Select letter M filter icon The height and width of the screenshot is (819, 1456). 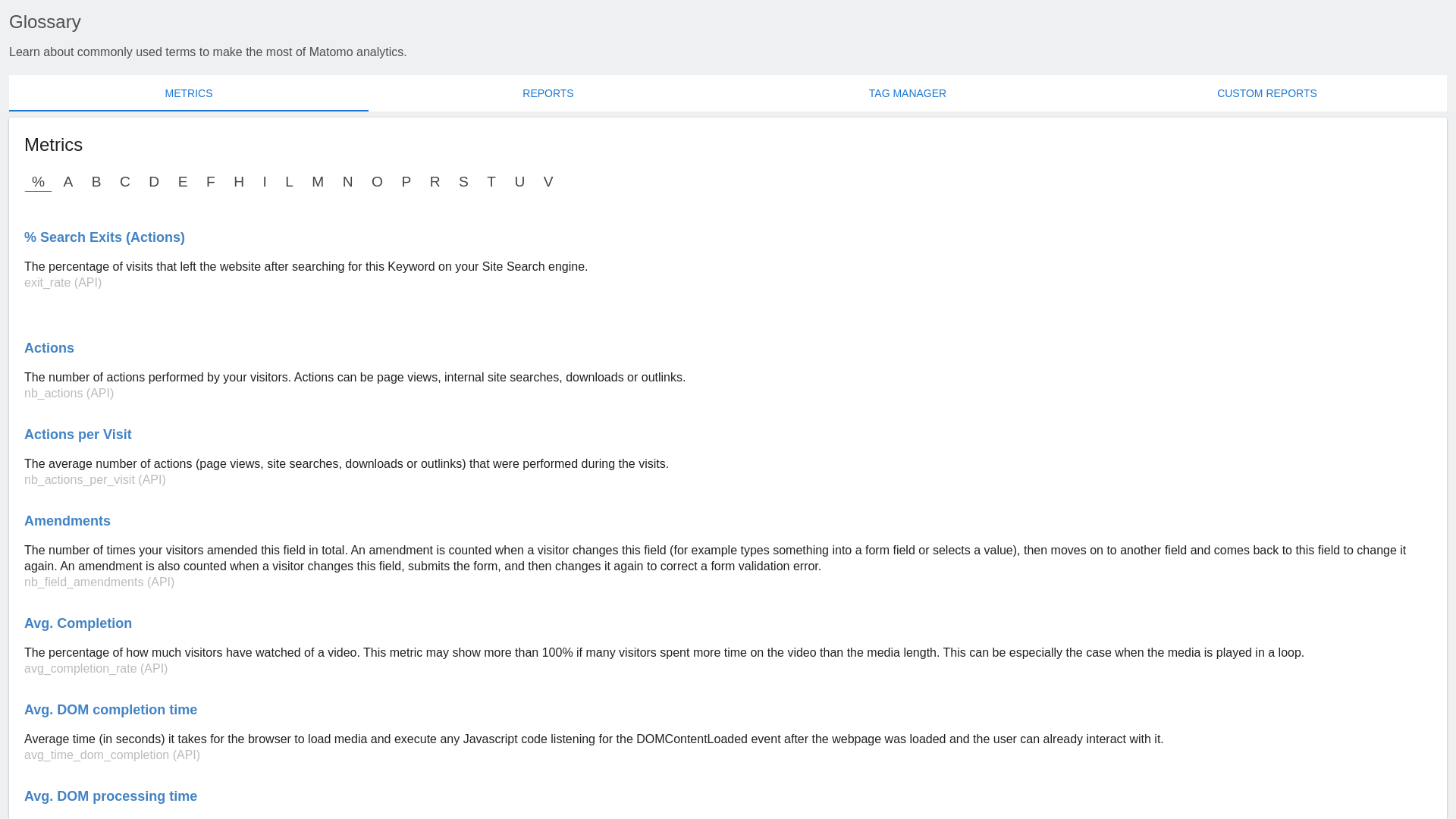coord(318,182)
